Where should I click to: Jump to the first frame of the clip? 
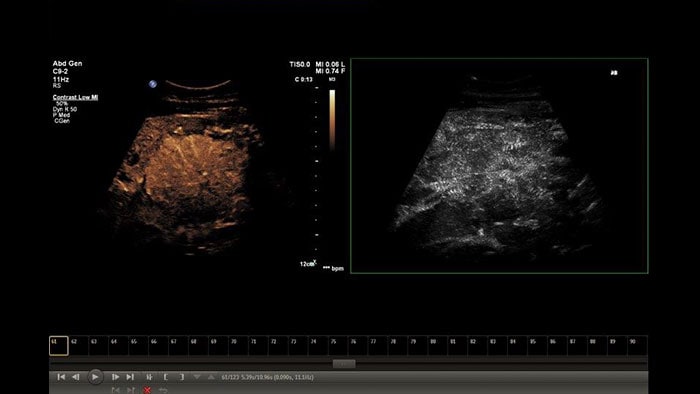(61, 377)
